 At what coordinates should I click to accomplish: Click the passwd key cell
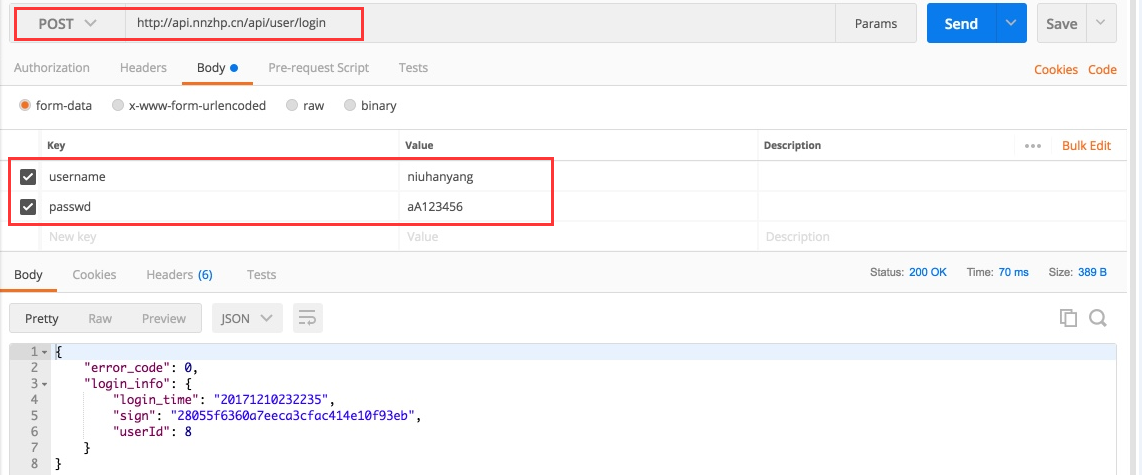click(218, 207)
